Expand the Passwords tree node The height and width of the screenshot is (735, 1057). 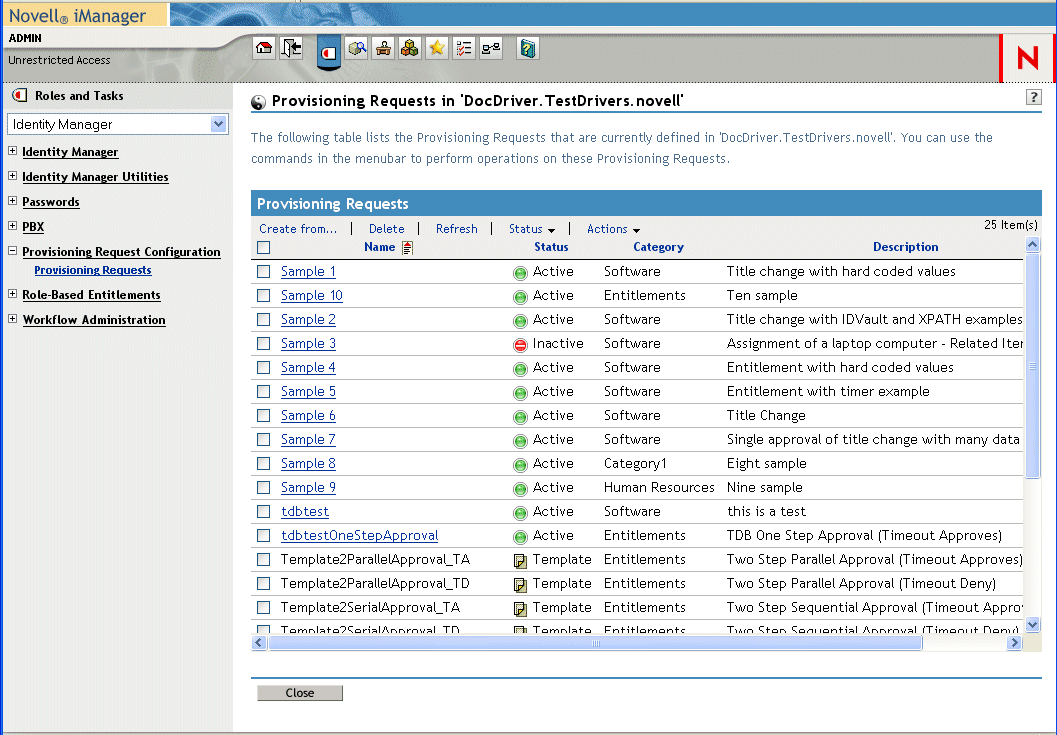coord(13,201)
